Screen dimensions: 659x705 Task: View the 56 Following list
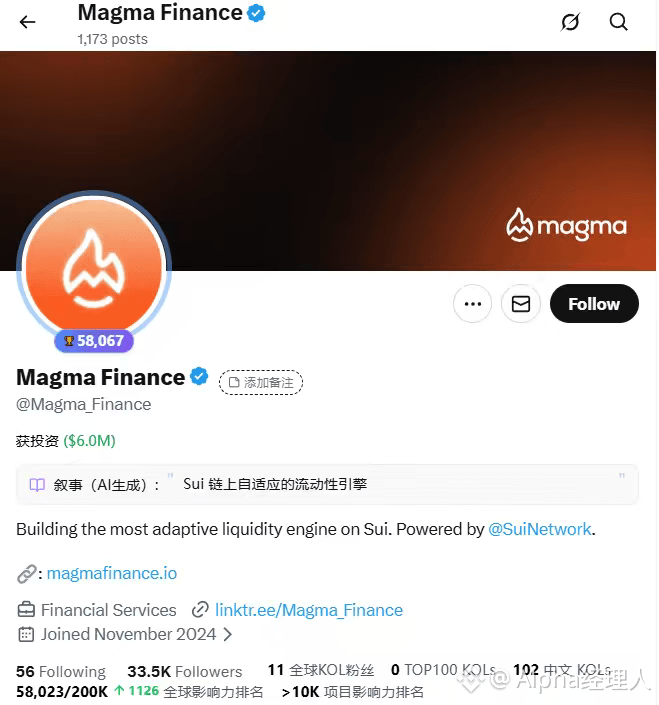click(x=61, y=672)
